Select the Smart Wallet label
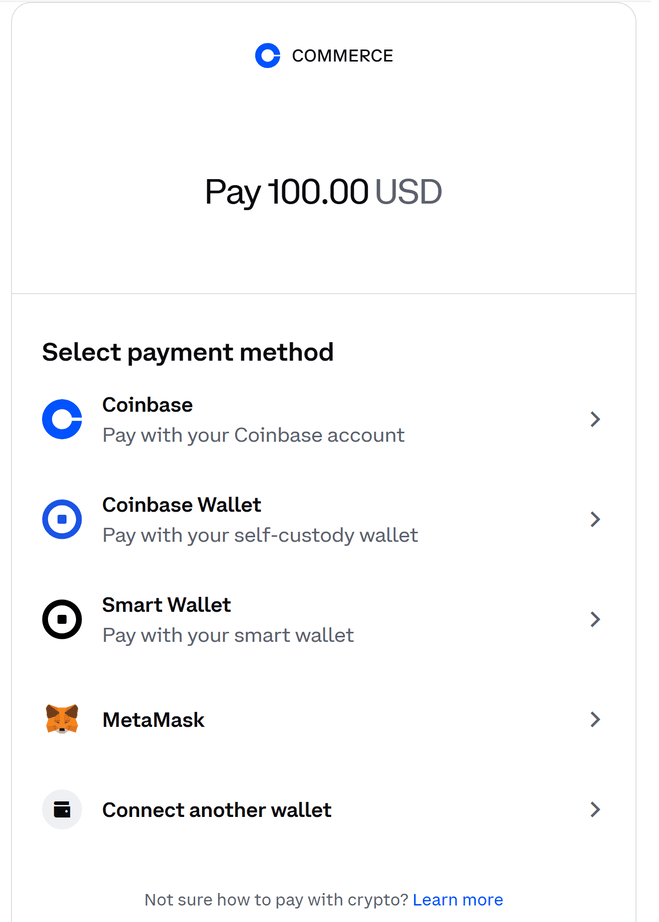This screenshot has width=659, height=922. (166, 605)
